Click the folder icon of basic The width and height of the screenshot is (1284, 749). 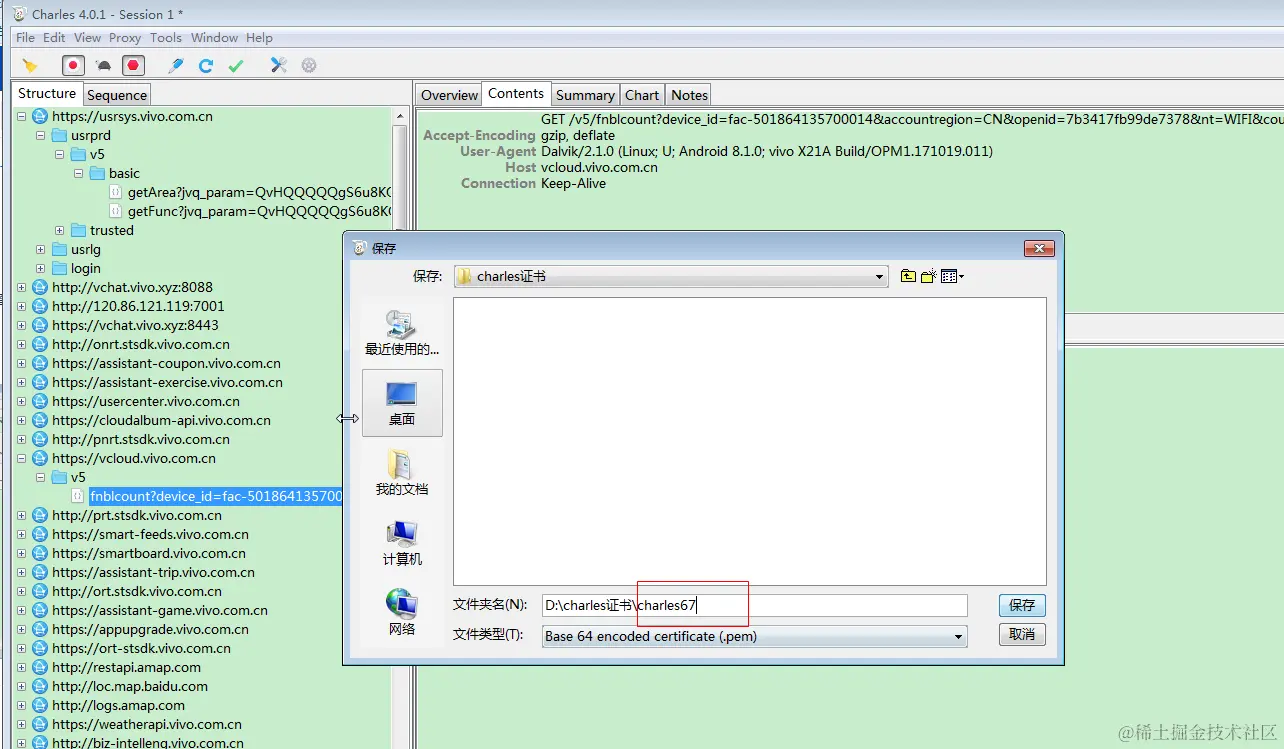point(97,173)
